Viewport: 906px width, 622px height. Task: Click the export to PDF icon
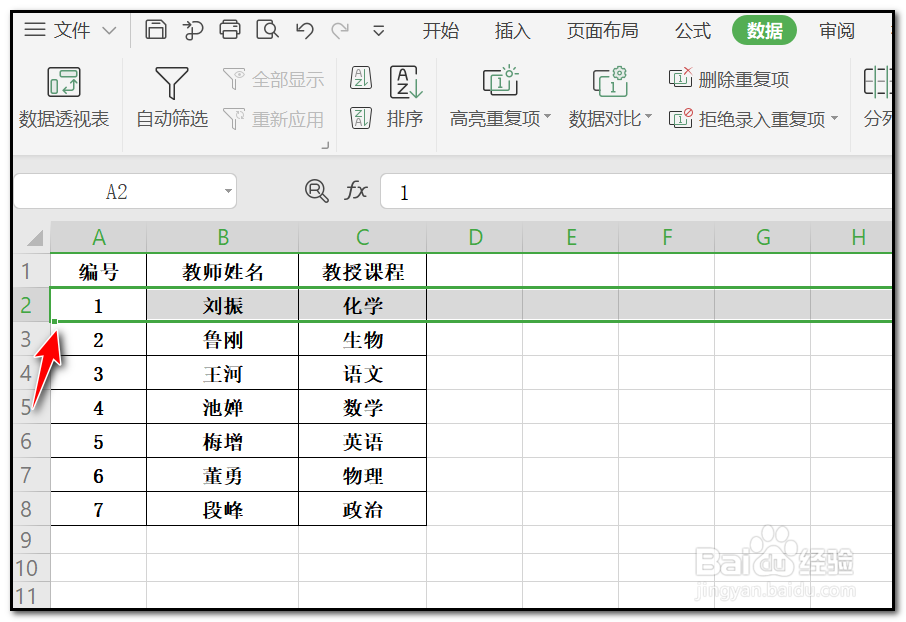(193, 29)
